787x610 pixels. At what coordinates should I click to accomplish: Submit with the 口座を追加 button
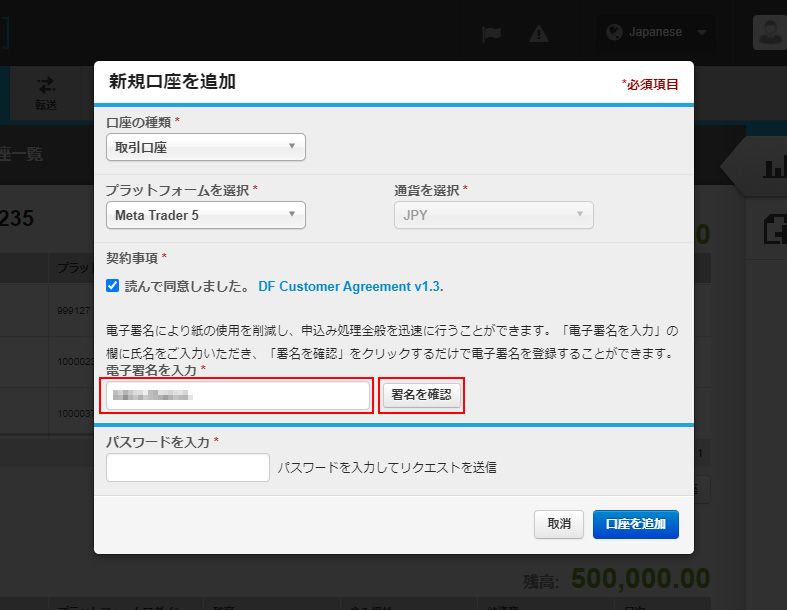pos(635,524)
